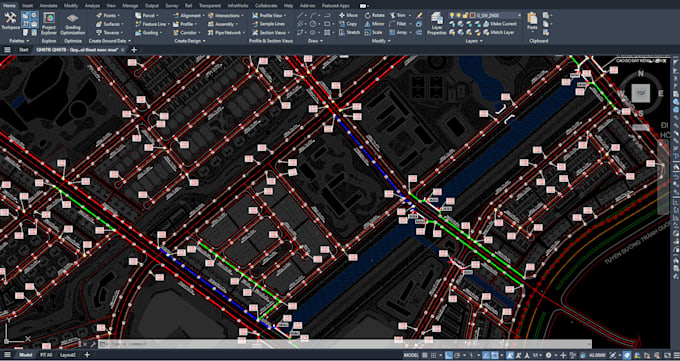
Task: Switch to the Annotate ribbon tab
Action: (x=48, y=6)
